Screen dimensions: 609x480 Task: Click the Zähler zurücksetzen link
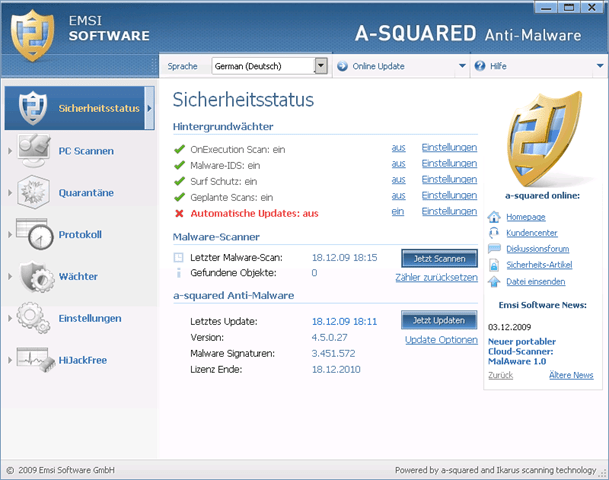pyautogui.click(x=437, y=277)
